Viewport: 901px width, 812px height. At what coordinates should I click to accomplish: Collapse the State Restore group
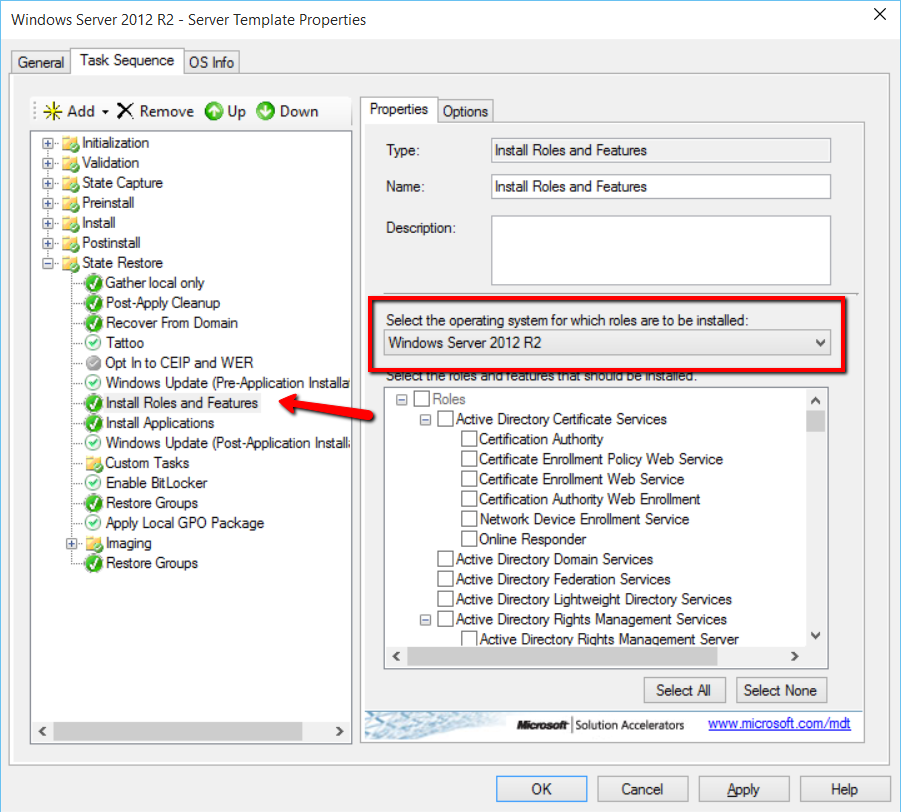(48, 263)
